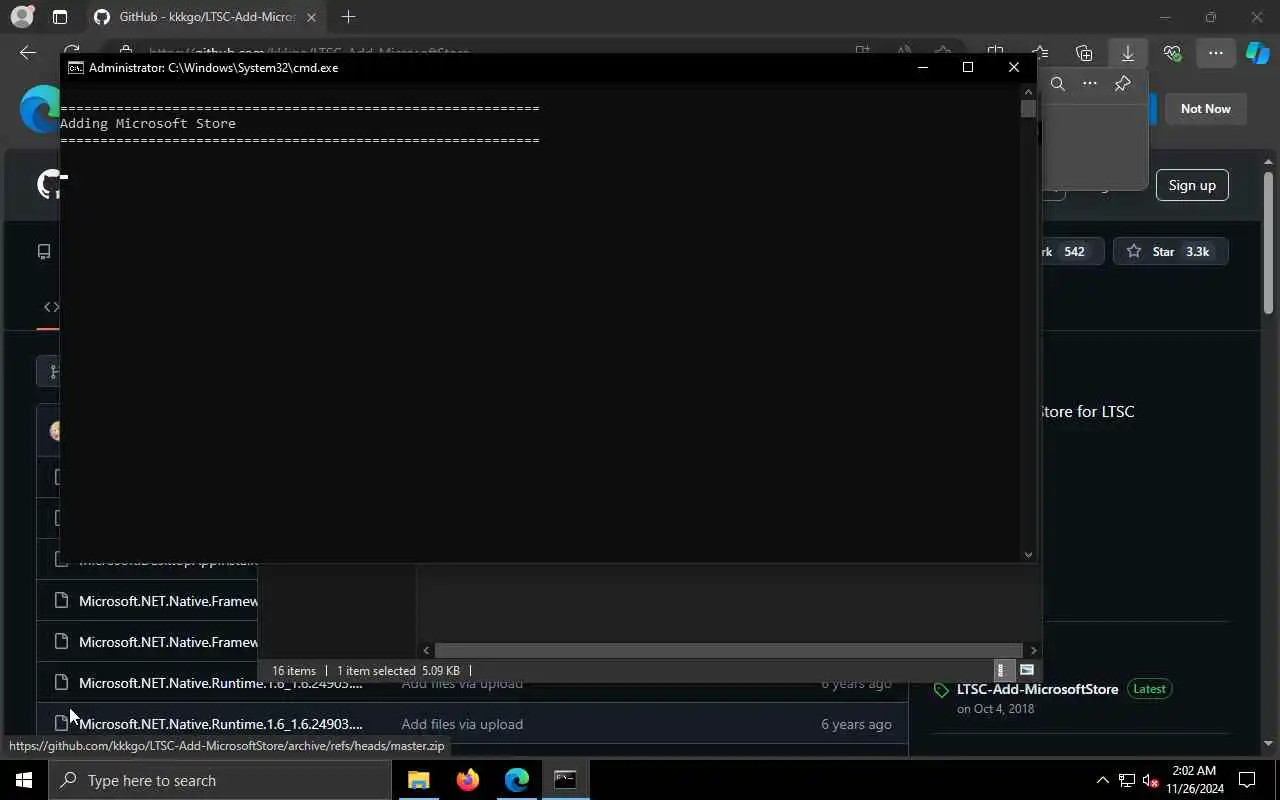Open Edge Browser essentials heart icon
This screenshot has height=800, width=1280.
coord(1172,53)
